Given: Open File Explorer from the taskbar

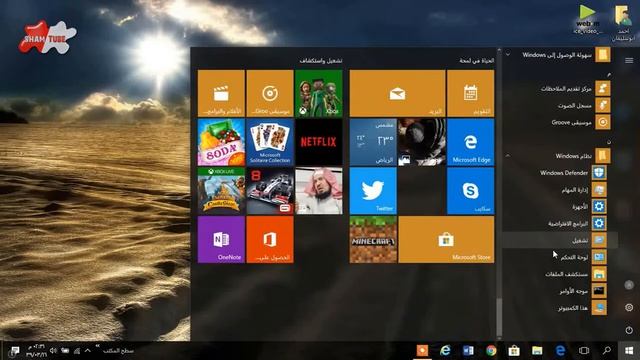Looking at the screenshot, I should [537, 351].
